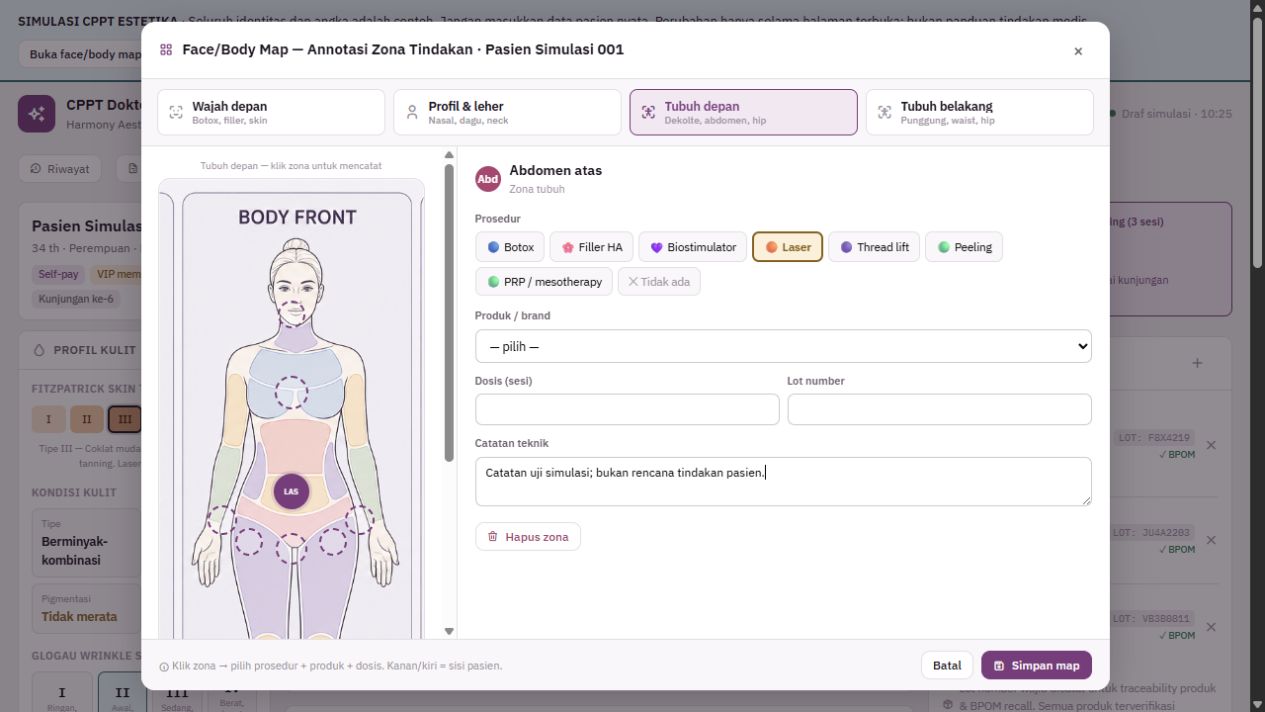
Task: Click the body scan icon on Tubuh belakang
Action: [x=884, y=113]
